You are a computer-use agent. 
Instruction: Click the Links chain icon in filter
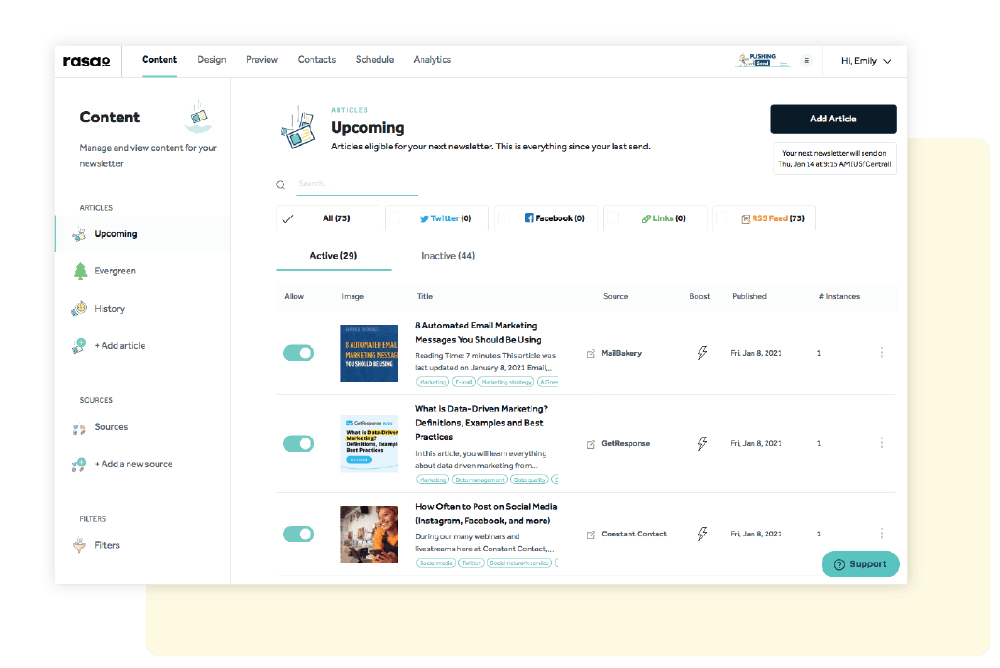coord(646,219)
